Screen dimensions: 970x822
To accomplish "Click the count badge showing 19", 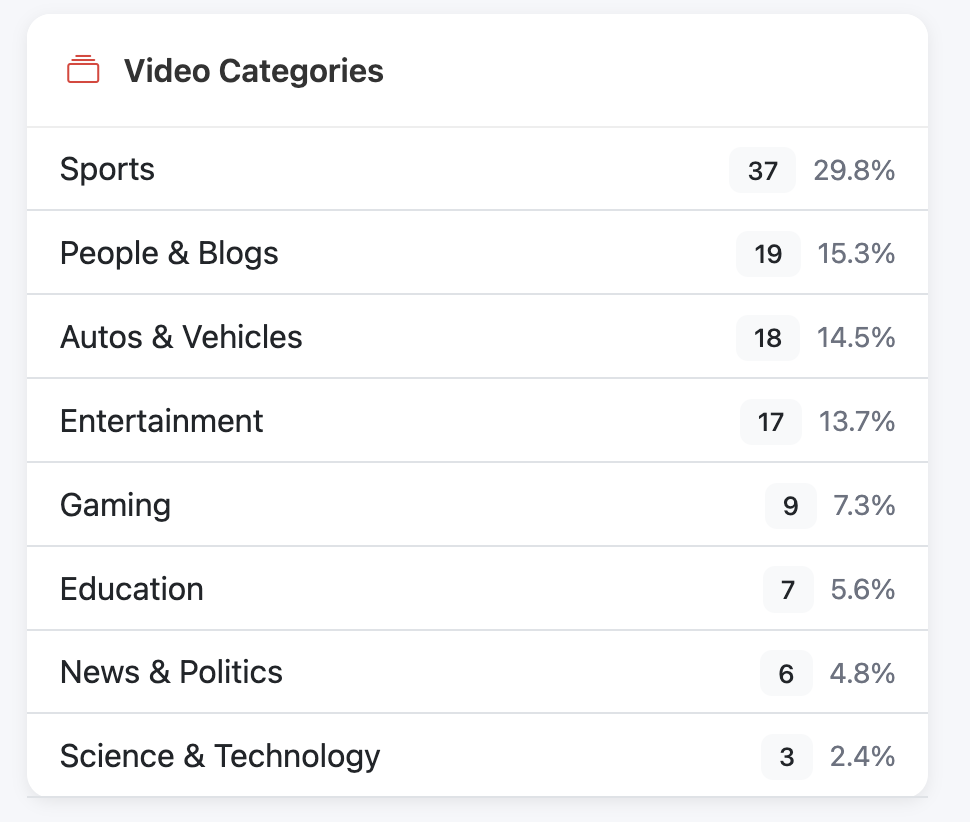I will [767, 254].
